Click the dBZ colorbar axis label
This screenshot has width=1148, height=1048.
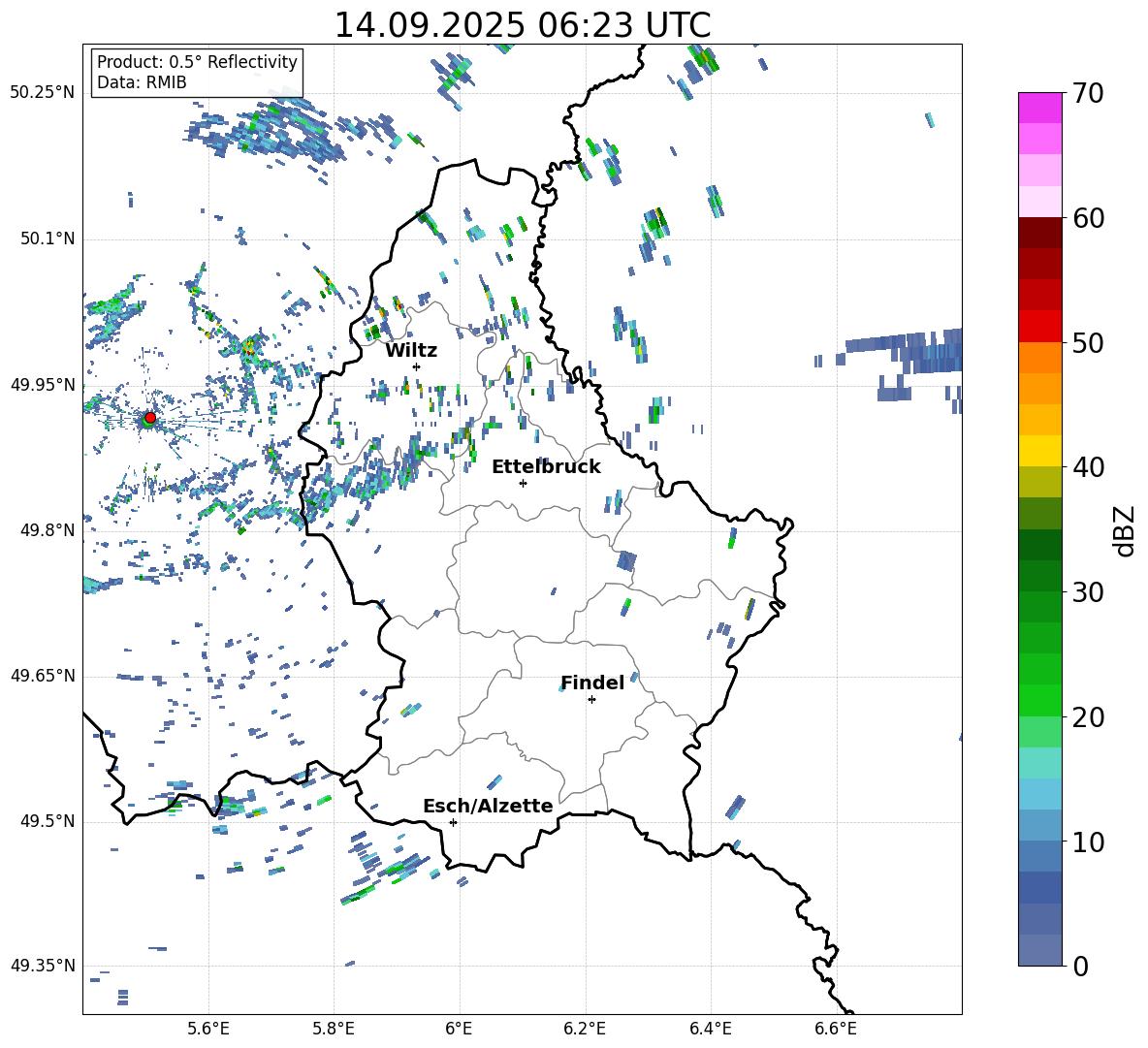coord(1123,530)
